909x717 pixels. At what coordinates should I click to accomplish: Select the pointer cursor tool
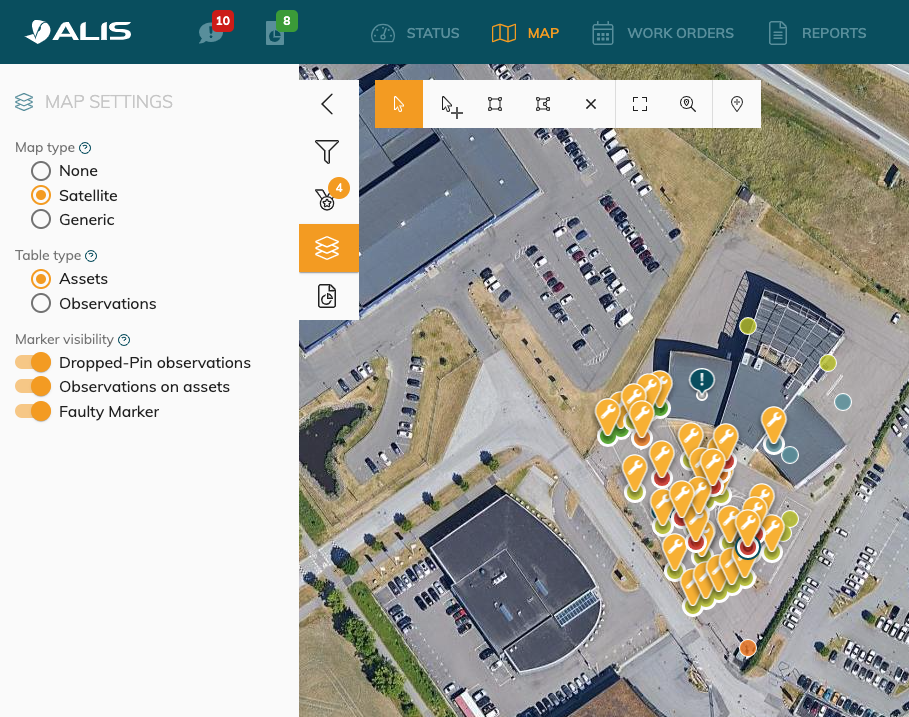[x=399, y=104]
